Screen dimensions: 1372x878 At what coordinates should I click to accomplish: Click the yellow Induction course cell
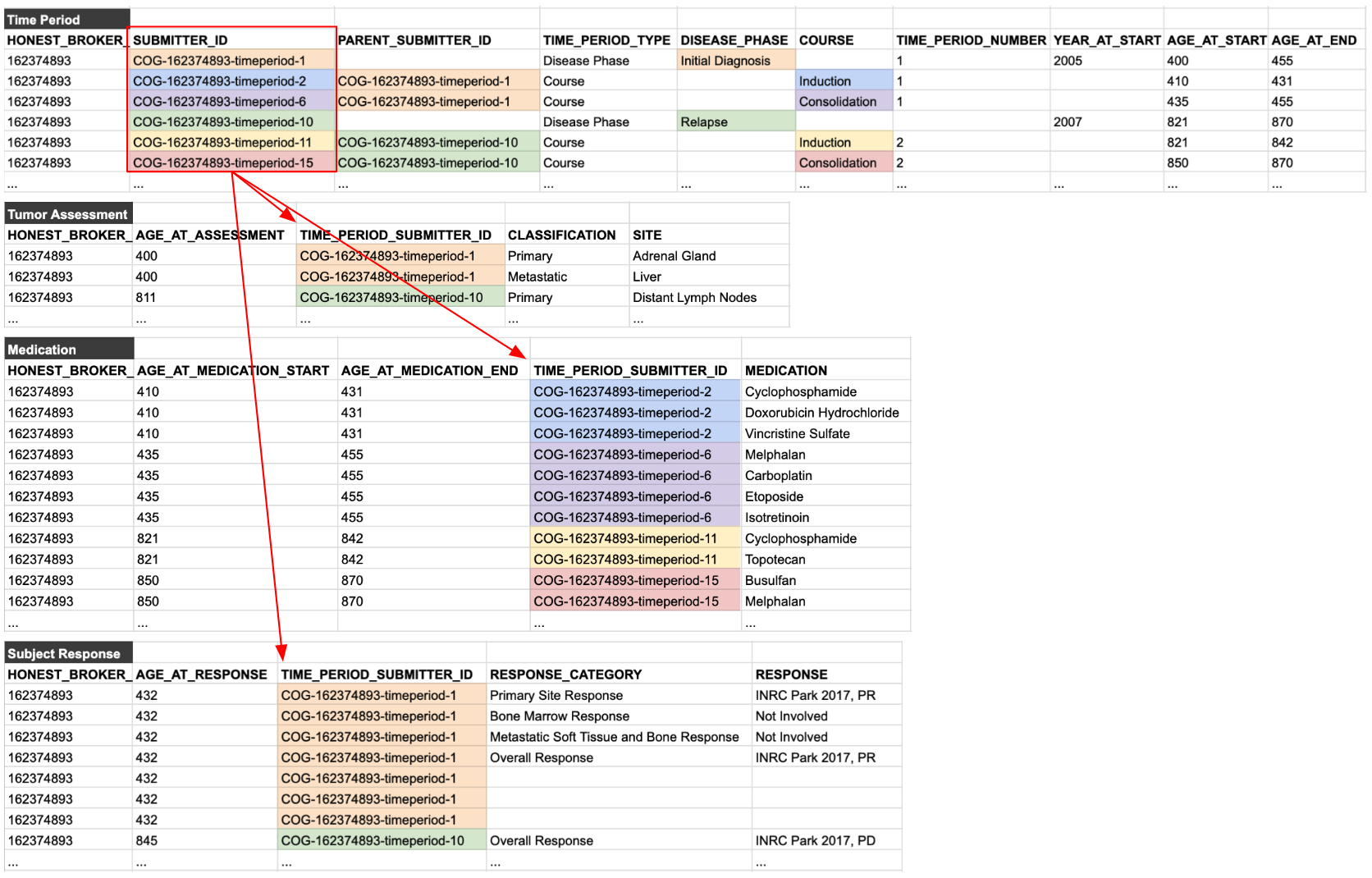[x=844, y=143]
